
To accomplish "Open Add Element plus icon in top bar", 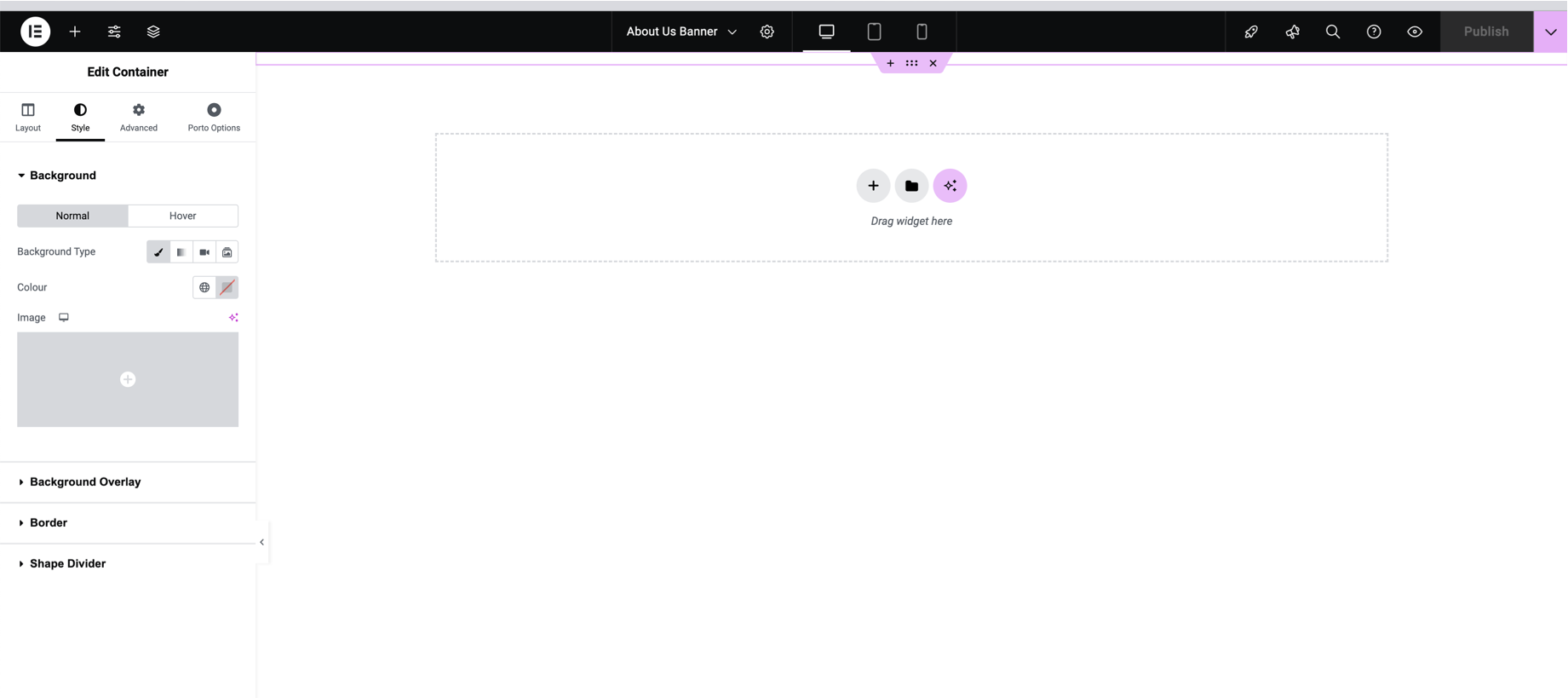I will point(75,32).
